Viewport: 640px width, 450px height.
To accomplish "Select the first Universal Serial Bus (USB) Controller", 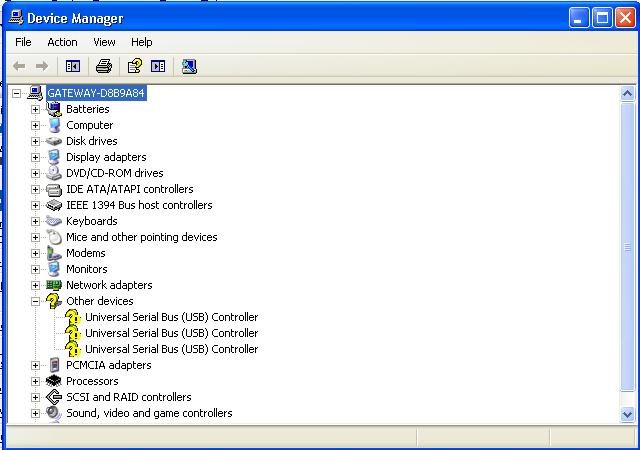I will pos(171,317).
